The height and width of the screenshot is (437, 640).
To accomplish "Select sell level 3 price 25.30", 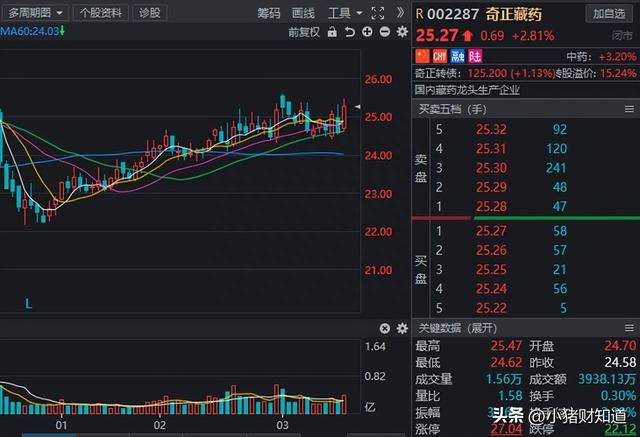I will pos(491,168).
